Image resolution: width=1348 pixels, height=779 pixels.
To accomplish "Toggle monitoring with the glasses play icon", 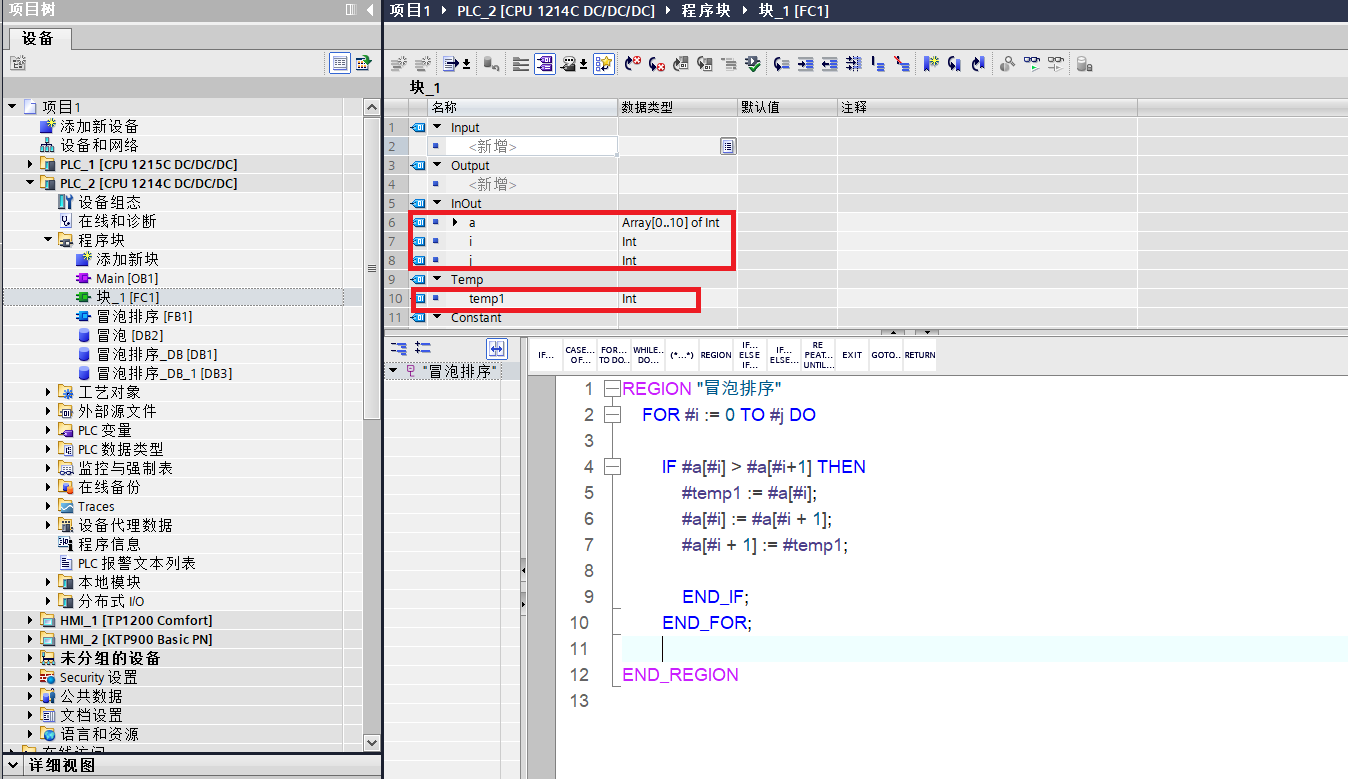I will pyautogui.click(x=1032, y=63).
